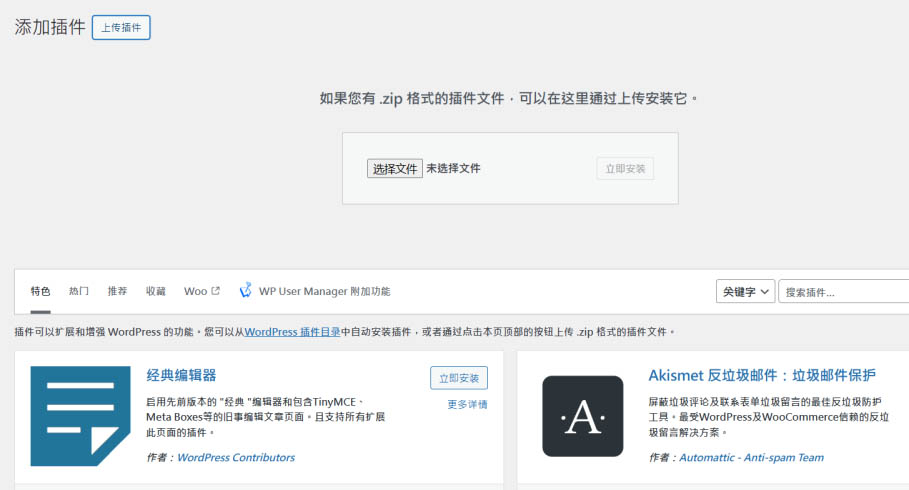The height and width of the screenshot is (490, 909).
Task: Click the 未选择文件 status text
Action: click(x=453, y=168)
